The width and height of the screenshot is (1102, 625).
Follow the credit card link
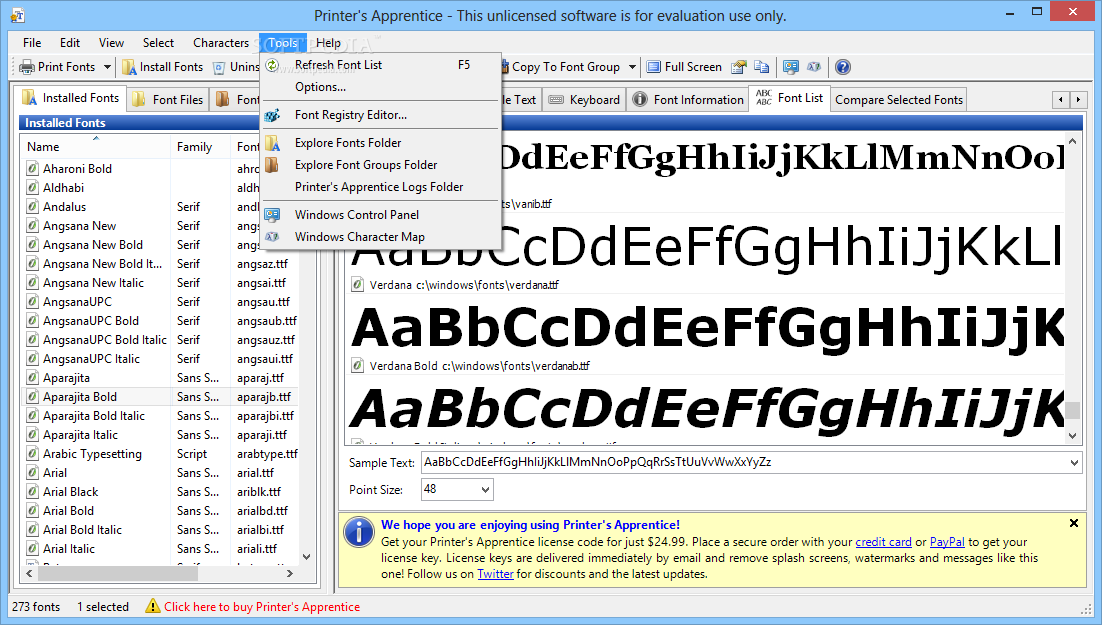click(x=883, y=542)
